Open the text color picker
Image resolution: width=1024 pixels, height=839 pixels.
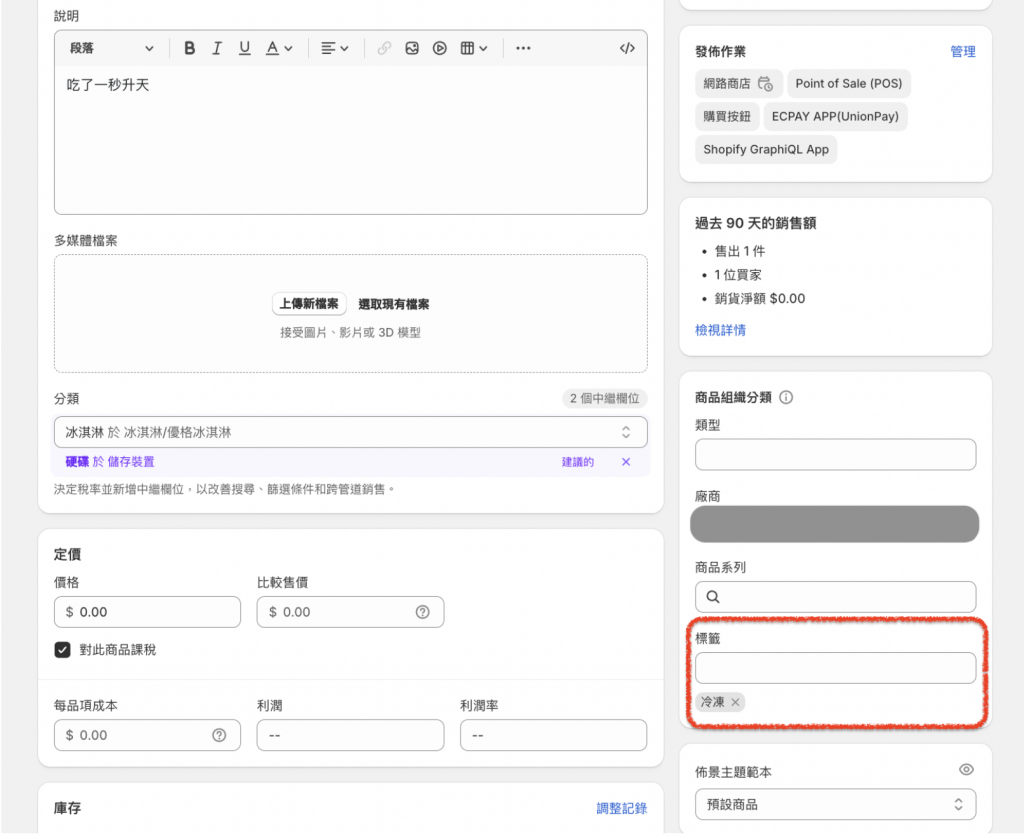coord(278,48)
